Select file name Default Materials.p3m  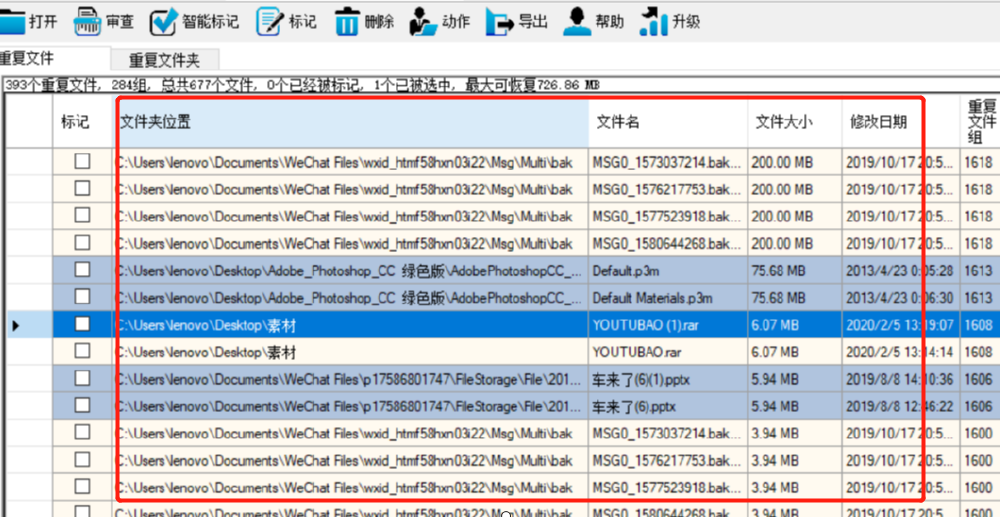coord(652,298)
